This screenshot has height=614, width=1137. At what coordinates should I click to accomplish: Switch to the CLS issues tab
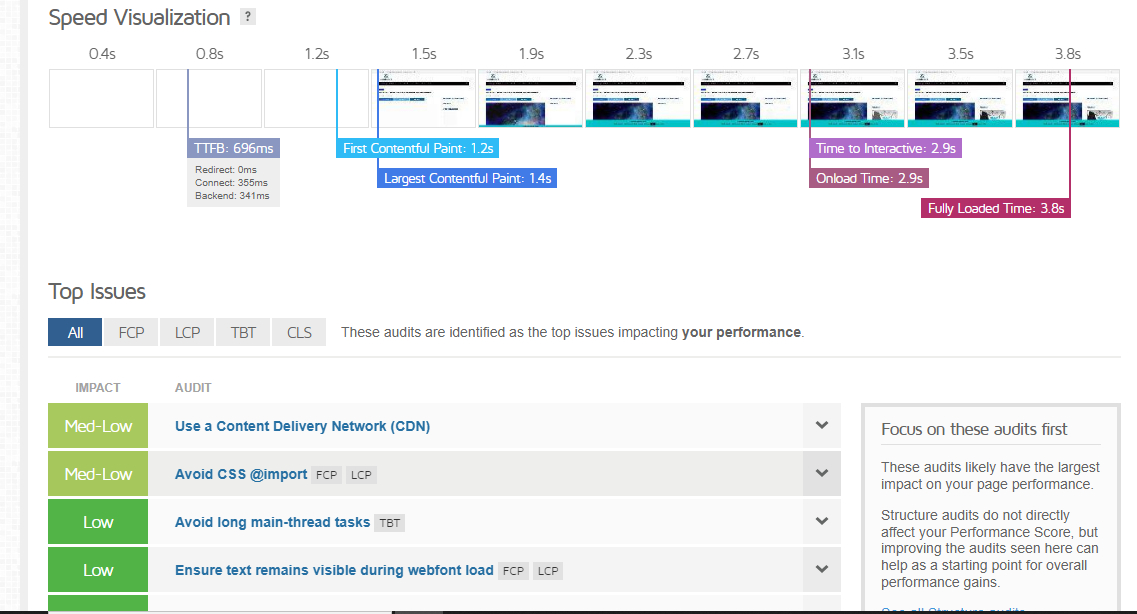click(x=299, y=332)
